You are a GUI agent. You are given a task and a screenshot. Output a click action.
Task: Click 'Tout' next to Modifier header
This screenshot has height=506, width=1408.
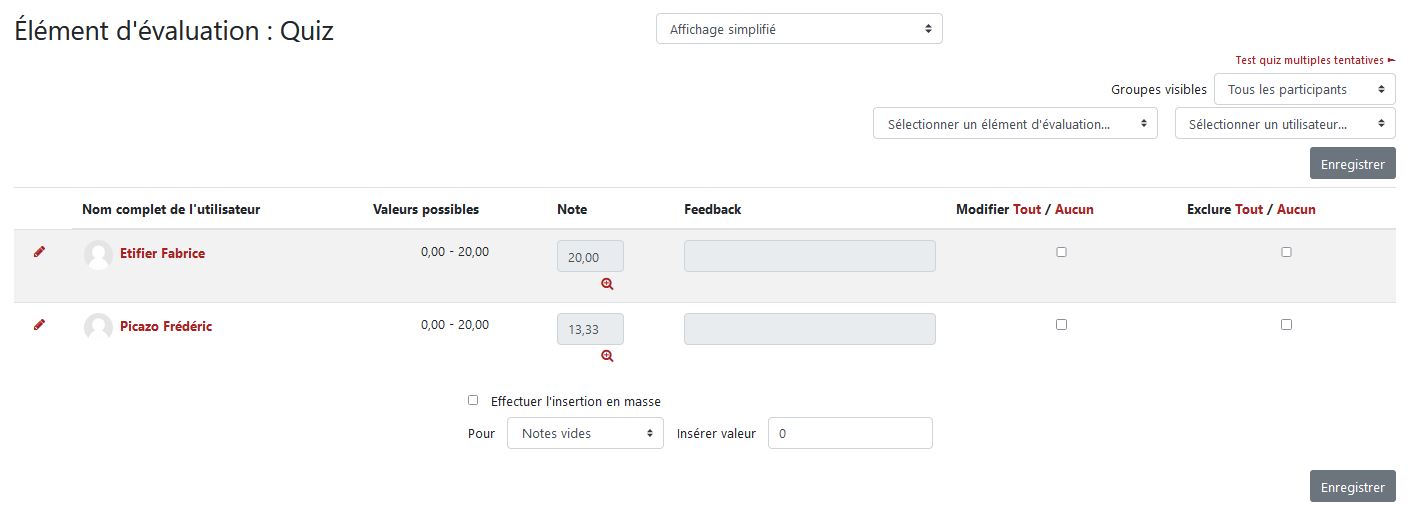[1027, 209]
